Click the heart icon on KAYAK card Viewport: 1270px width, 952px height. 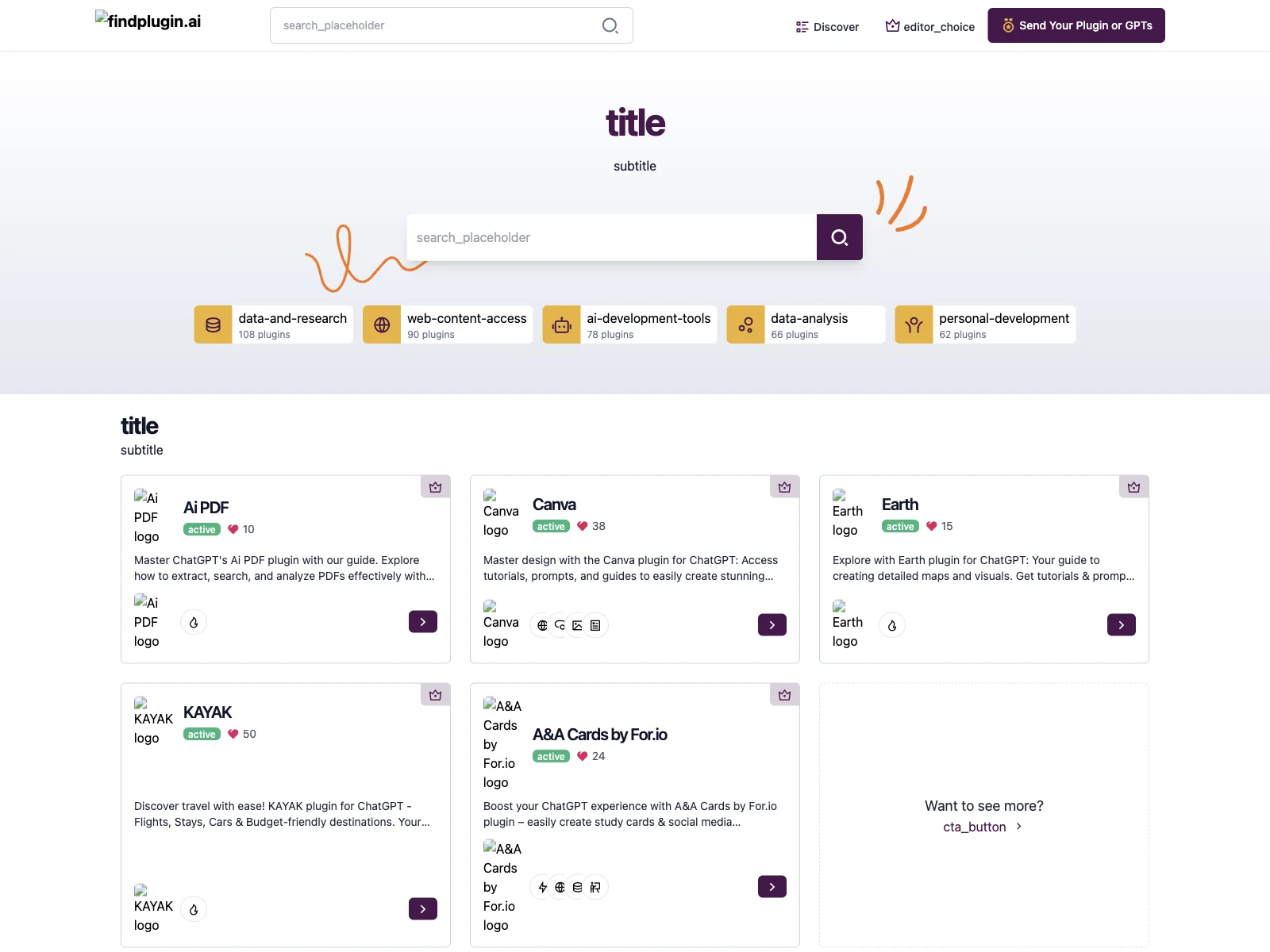[233, 734]
